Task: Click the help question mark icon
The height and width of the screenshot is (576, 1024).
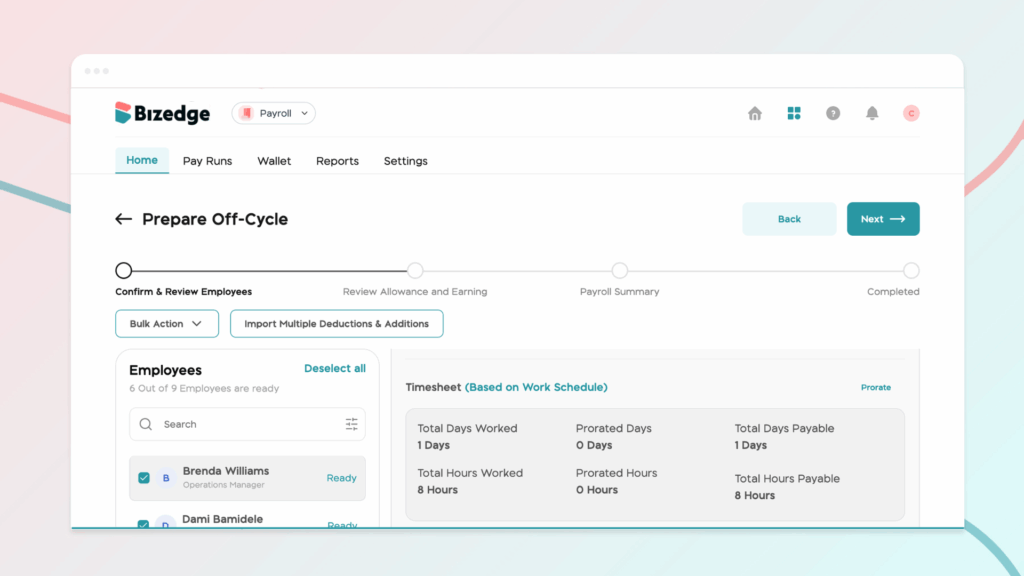Action: pyautogui.click(x=833, y=114)
